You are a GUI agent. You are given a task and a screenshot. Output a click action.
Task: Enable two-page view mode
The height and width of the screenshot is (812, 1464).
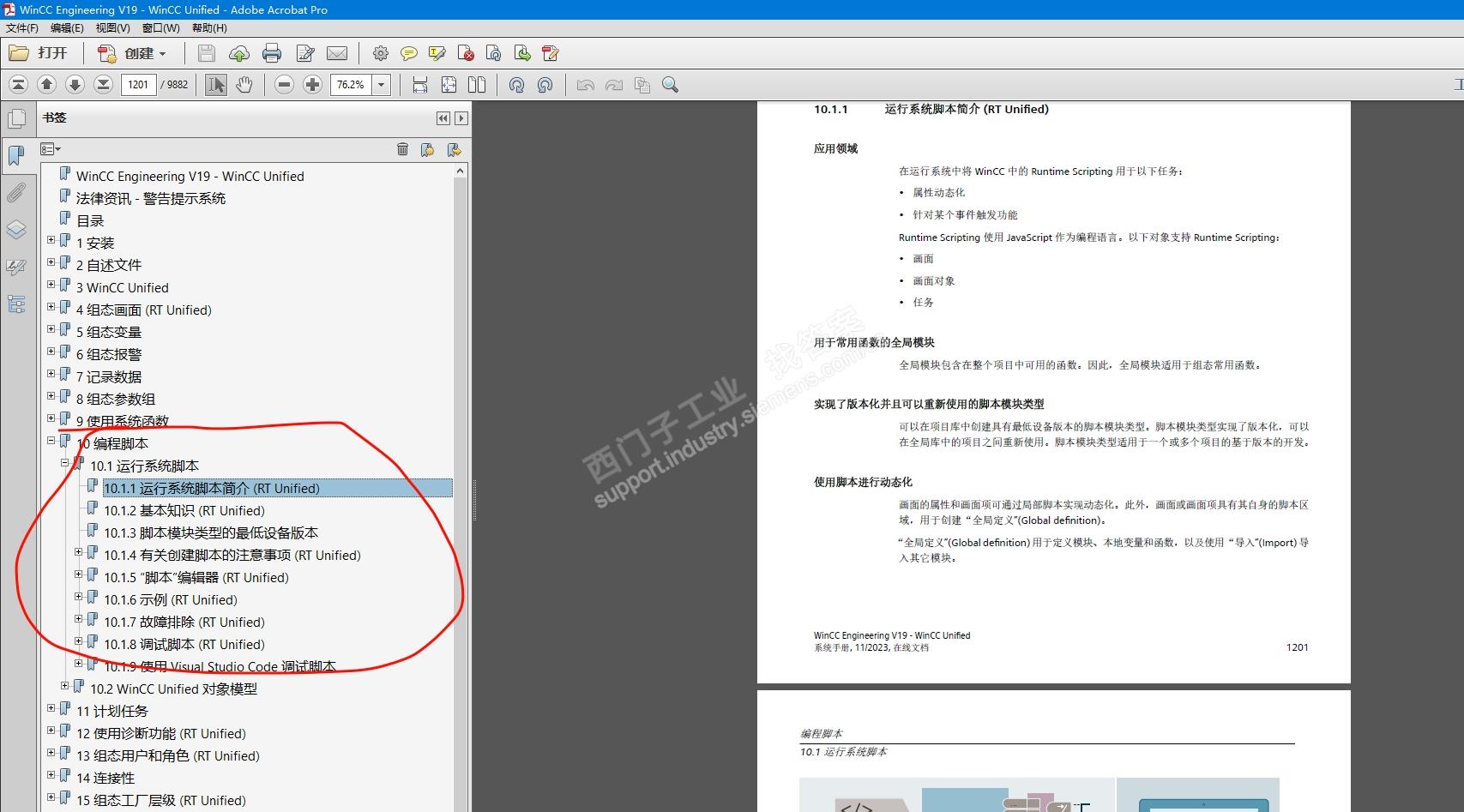pos(477,85)
